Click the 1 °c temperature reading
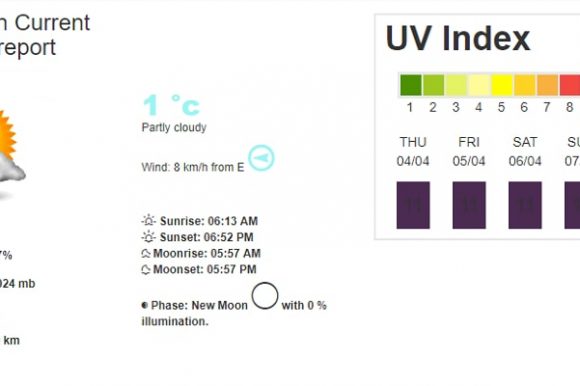Screen dimensions: 580x386 [x=171, y=105]
